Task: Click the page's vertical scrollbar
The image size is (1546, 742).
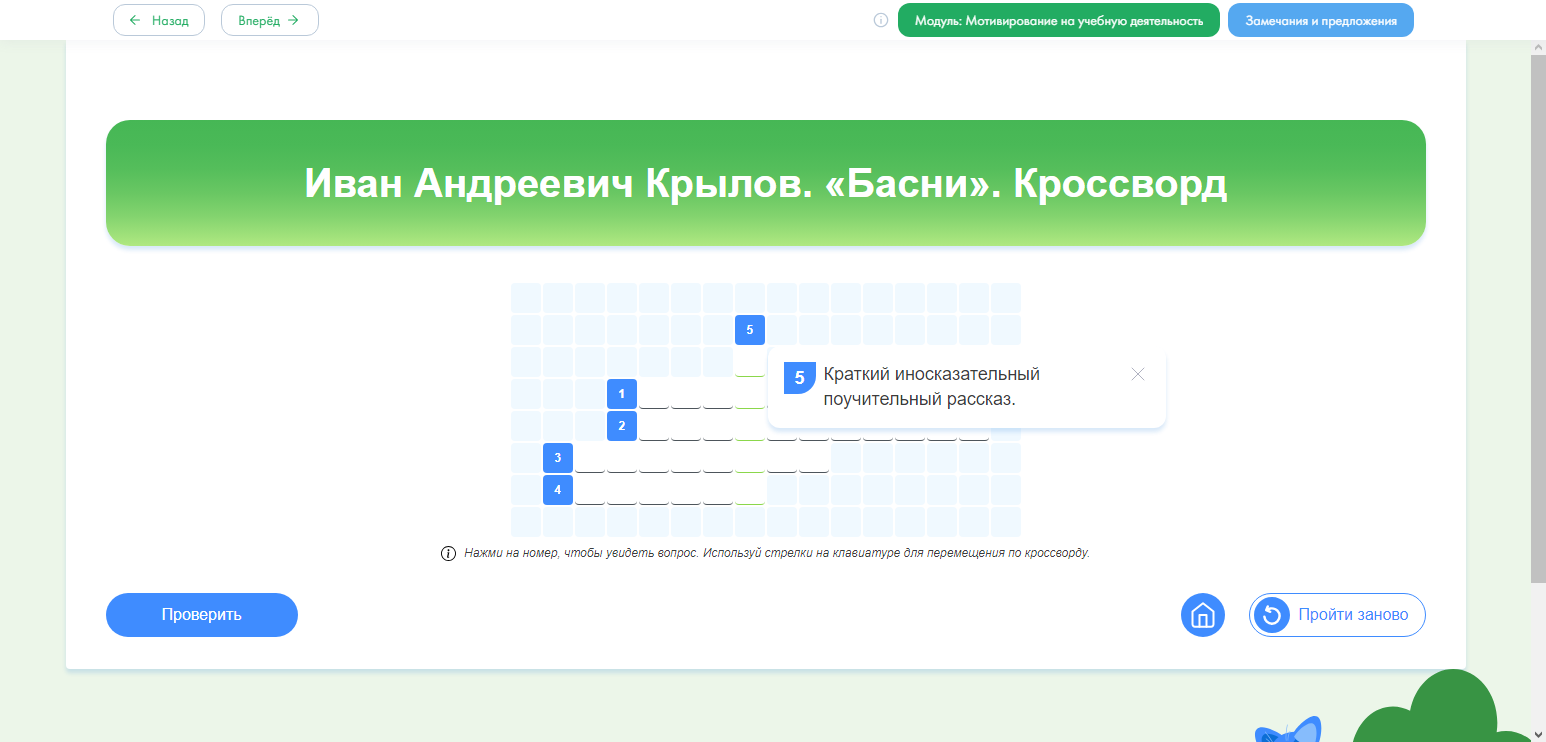Action: point(1538,300)
